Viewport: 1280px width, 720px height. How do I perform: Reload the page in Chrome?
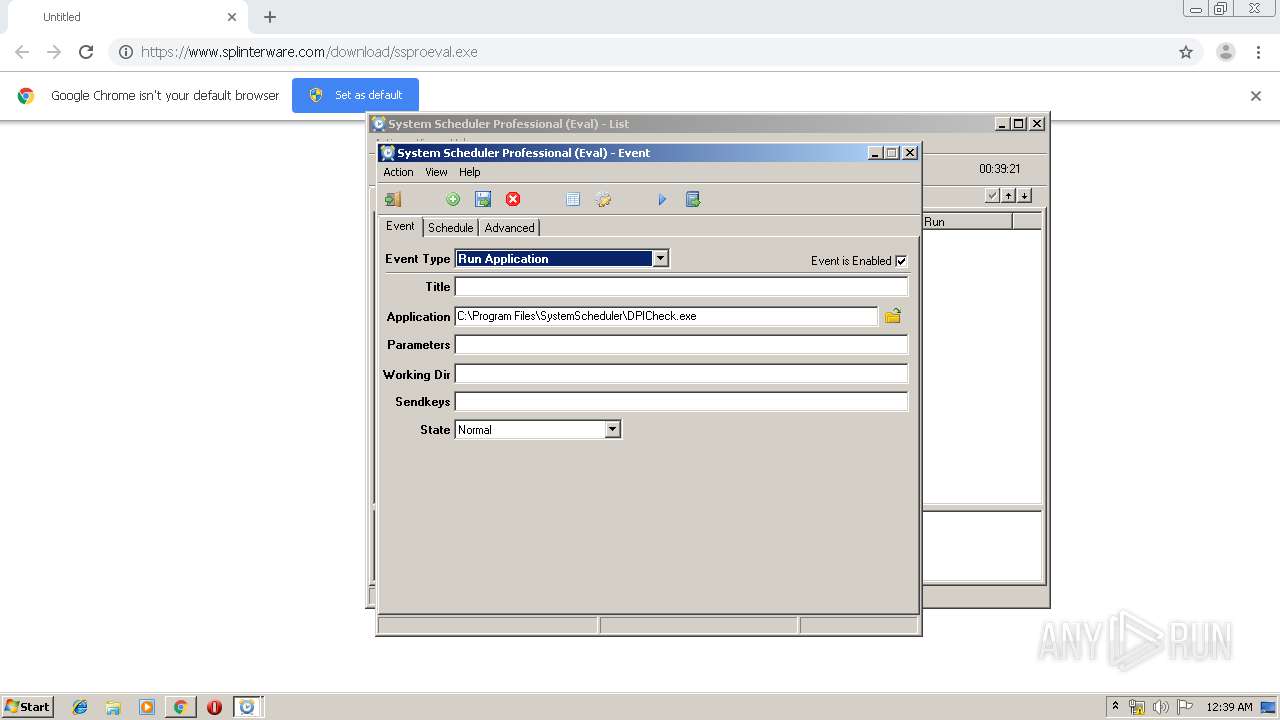pos(86,52)
